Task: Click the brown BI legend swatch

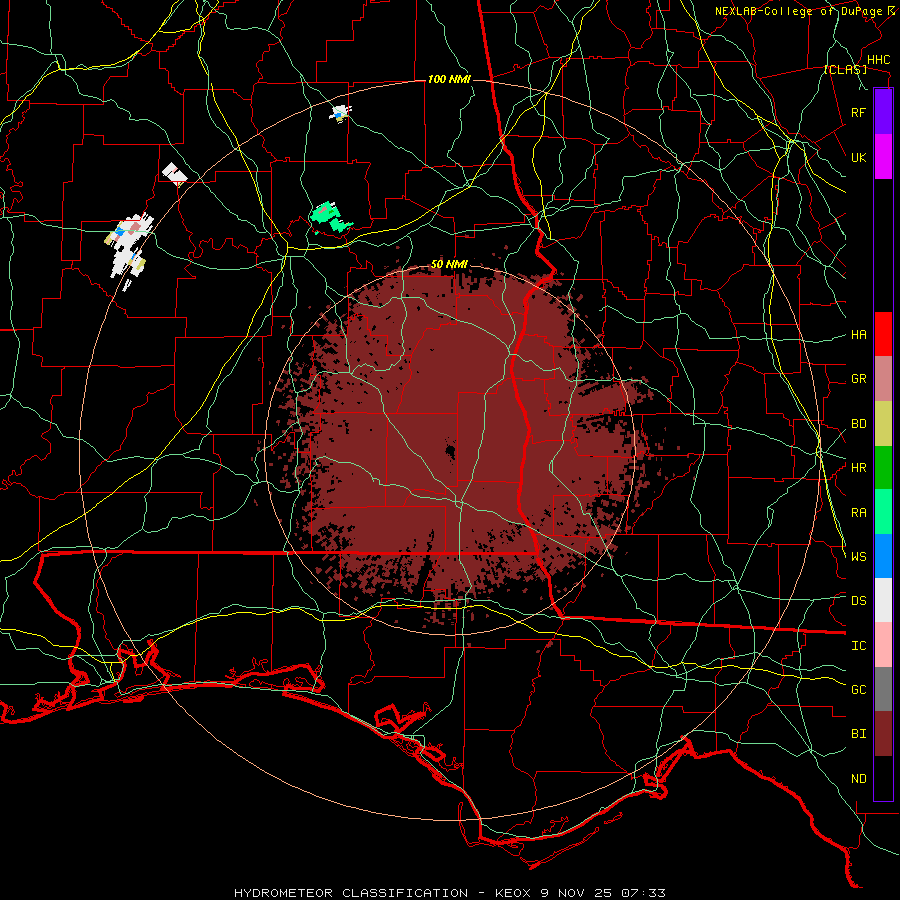Action: 883,734
